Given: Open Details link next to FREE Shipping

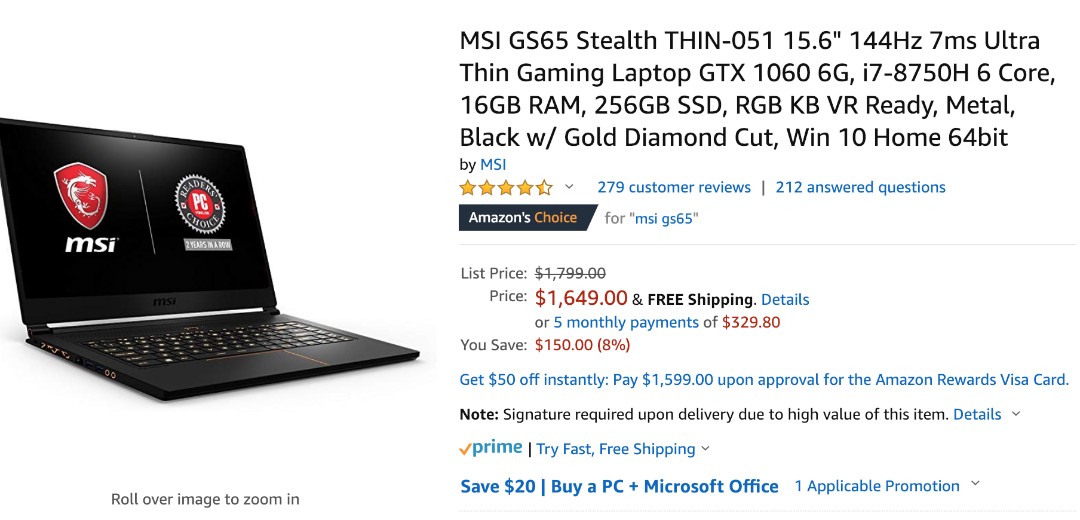Looking at the screenshot, I should tap(785, 299).
